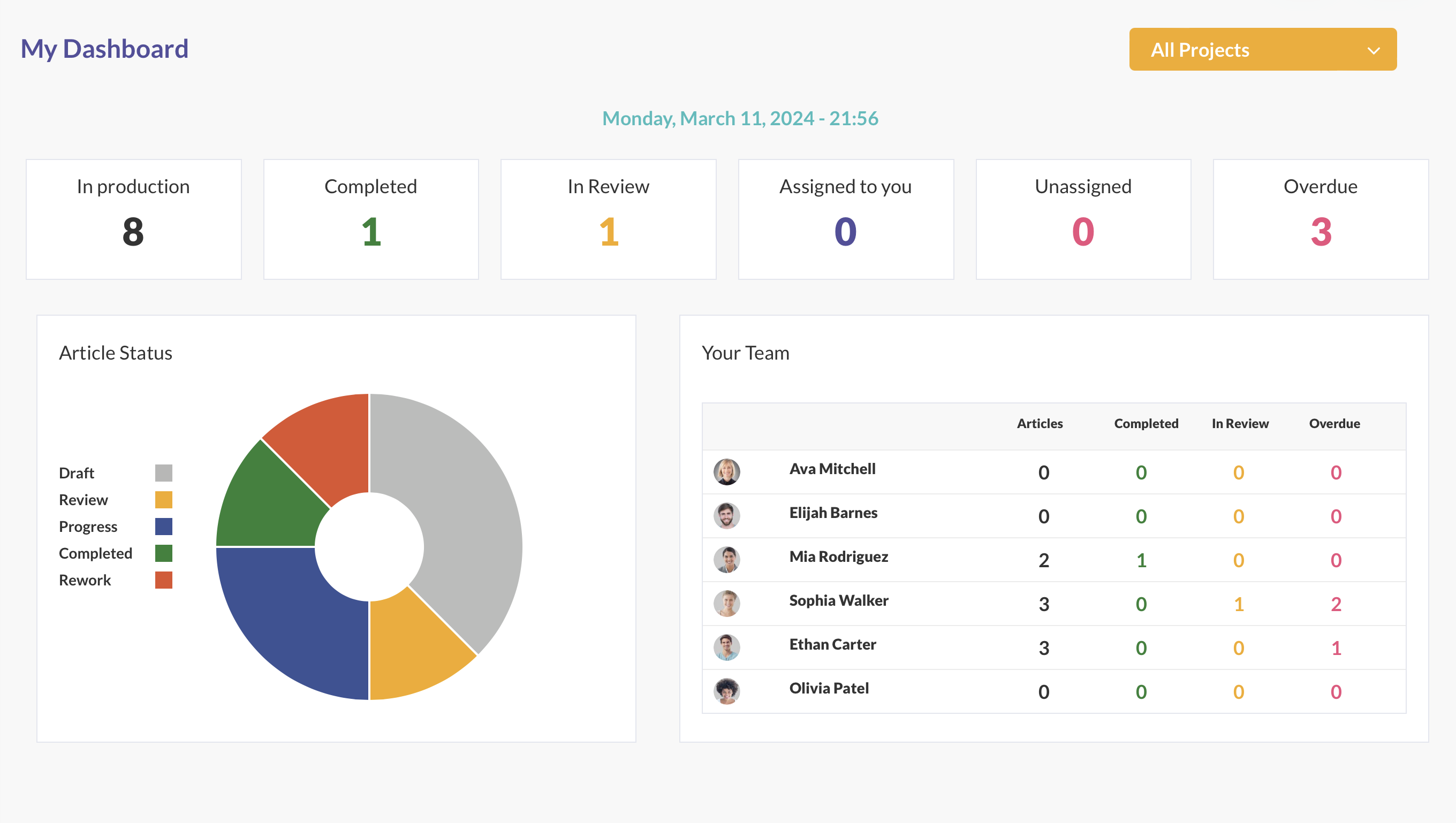Click the Sophia Walker name link
The image size is (1456, 823).
click(839, 600)
